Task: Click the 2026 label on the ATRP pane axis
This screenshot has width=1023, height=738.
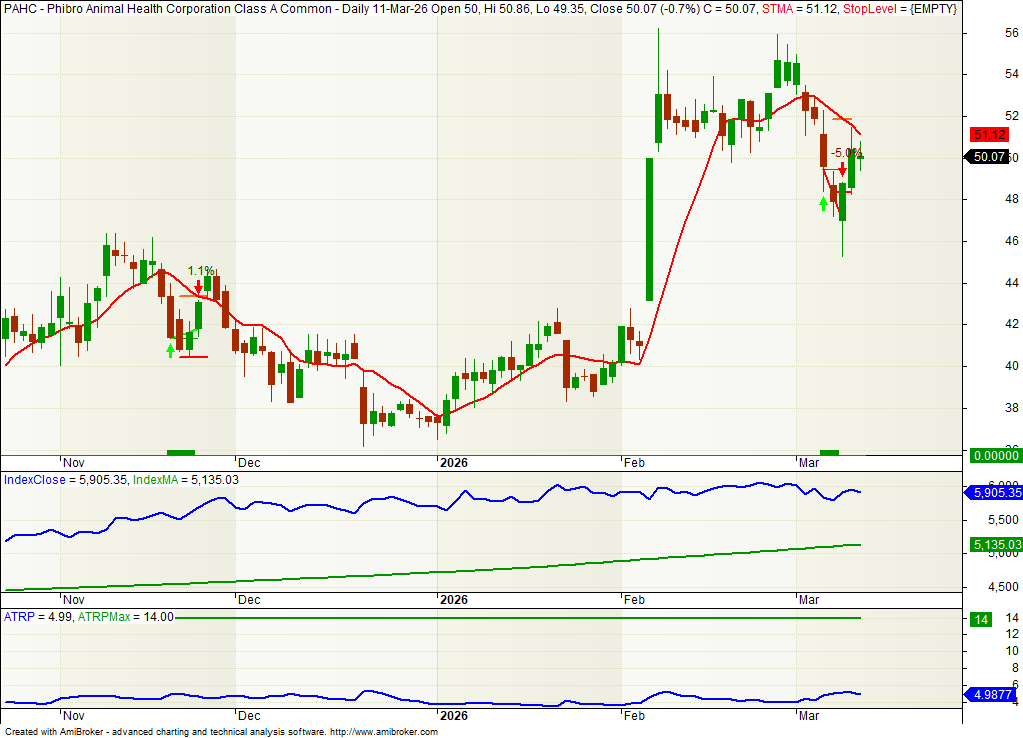Action: tap(454, 717)
